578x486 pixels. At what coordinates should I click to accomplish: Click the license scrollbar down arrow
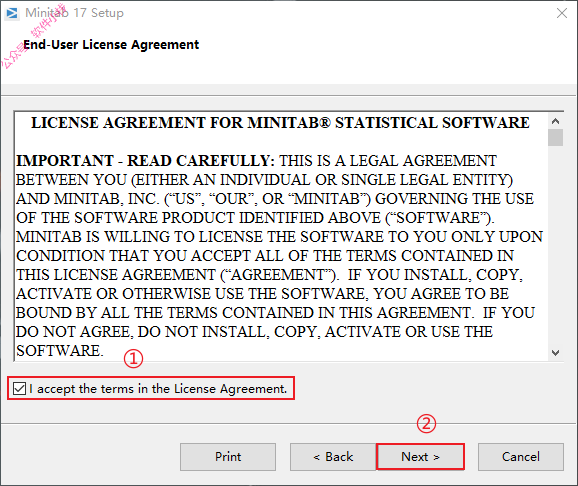(555, 353)
